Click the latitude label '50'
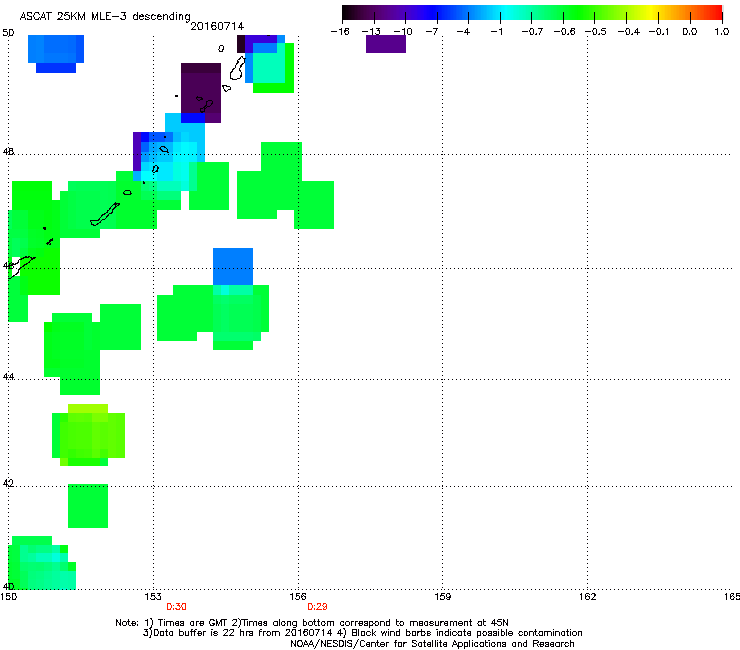Image resolution: width=740 pixels, height=650 pixels. tap(8, 33)
